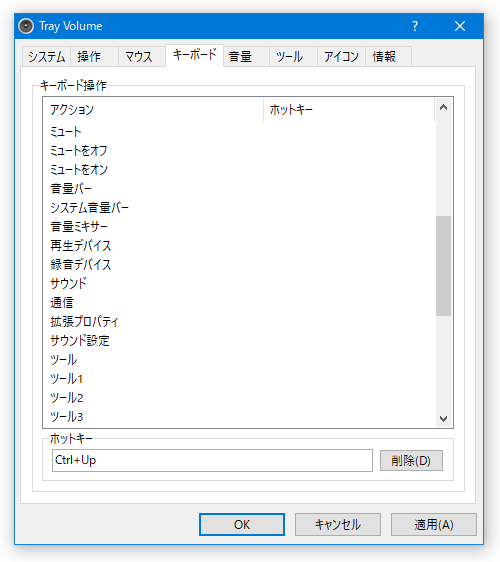The image size is (500, 562).
Task: Click the アクション column header
Action: 153,110
